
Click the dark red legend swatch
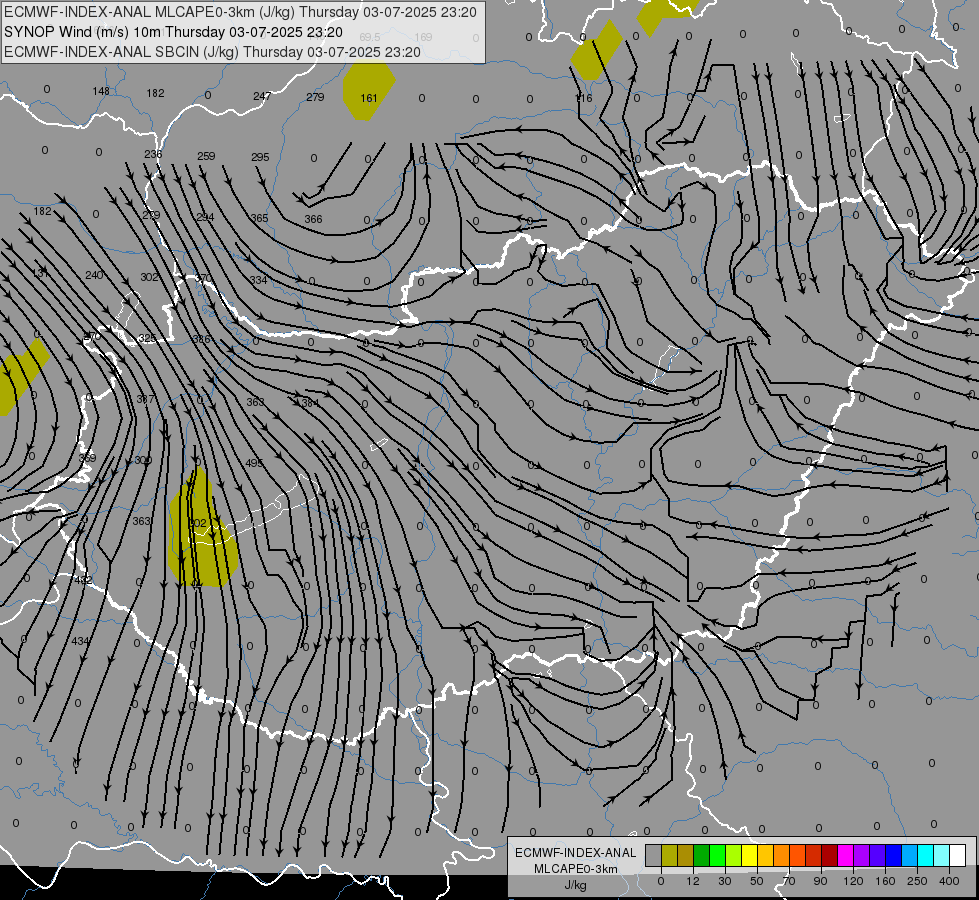[x=830, y=855]
